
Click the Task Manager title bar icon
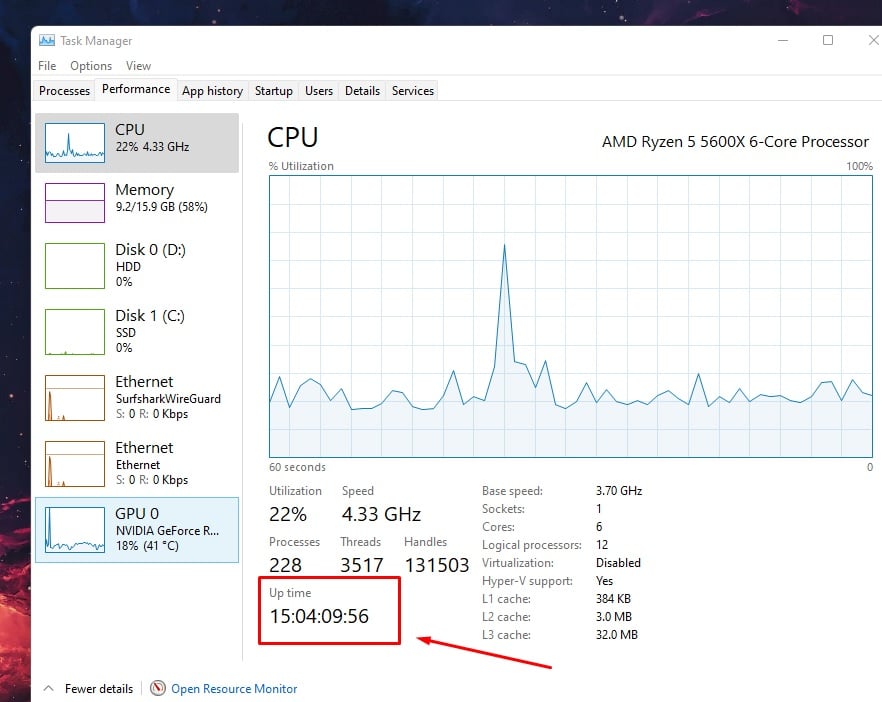tap(47, 40)
